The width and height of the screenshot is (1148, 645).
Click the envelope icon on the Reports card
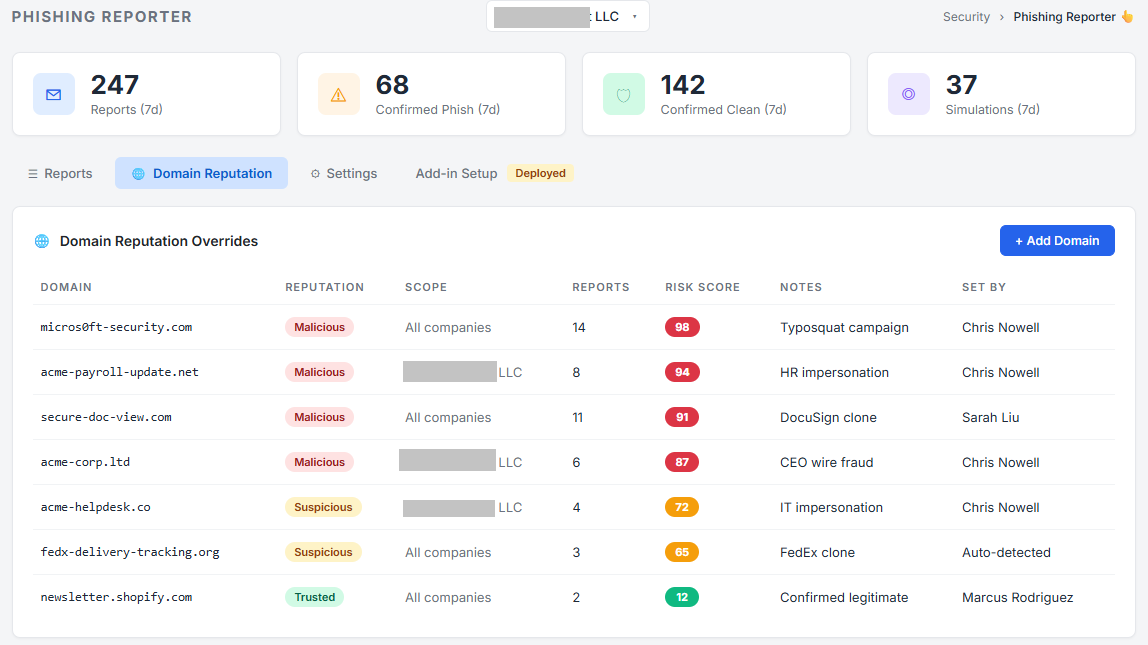tap(54, 94)
